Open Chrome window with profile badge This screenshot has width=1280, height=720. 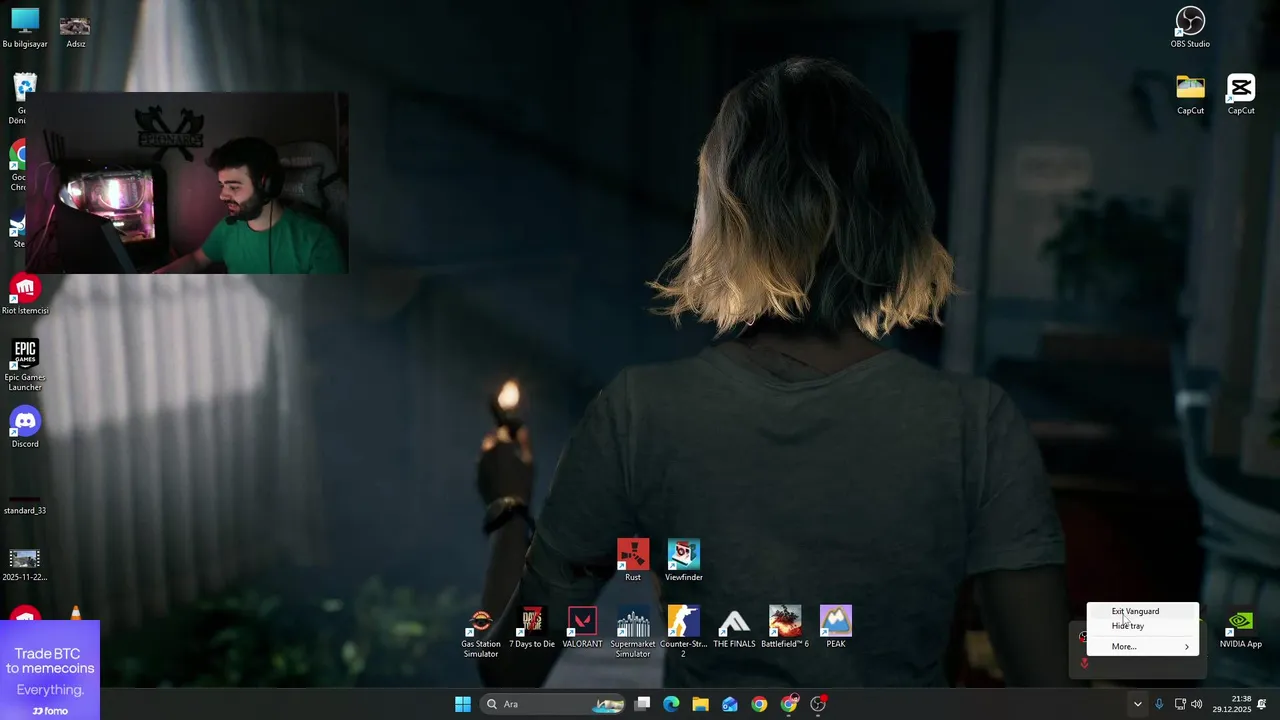tap(789, 704)
